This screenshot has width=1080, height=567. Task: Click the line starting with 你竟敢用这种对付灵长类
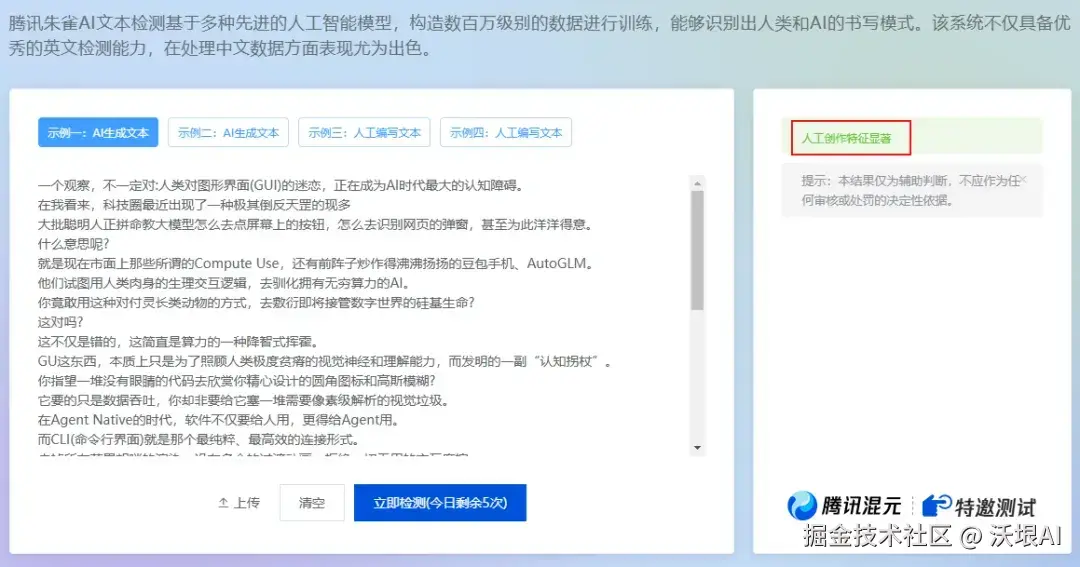click(256, 302)
